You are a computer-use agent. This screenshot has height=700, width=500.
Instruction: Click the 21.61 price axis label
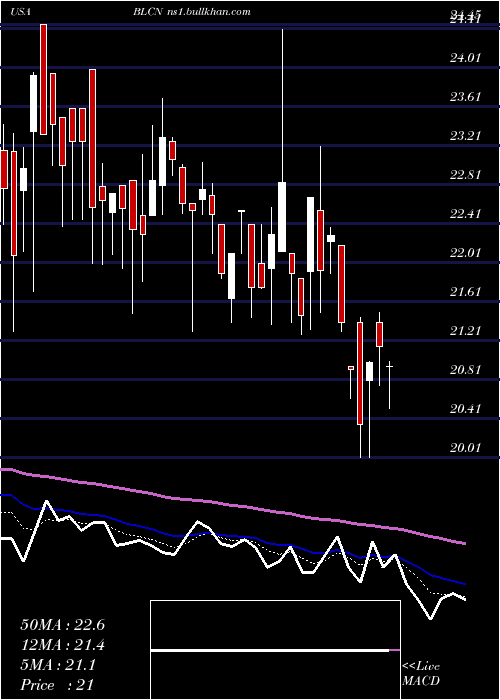coord(465,292)
